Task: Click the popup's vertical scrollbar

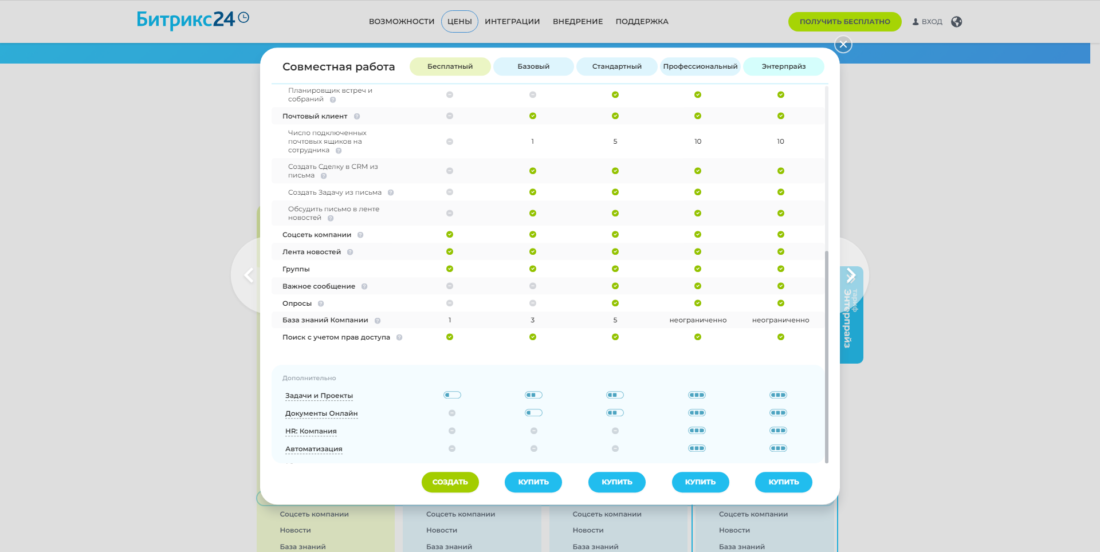Action: click(826, 350)
